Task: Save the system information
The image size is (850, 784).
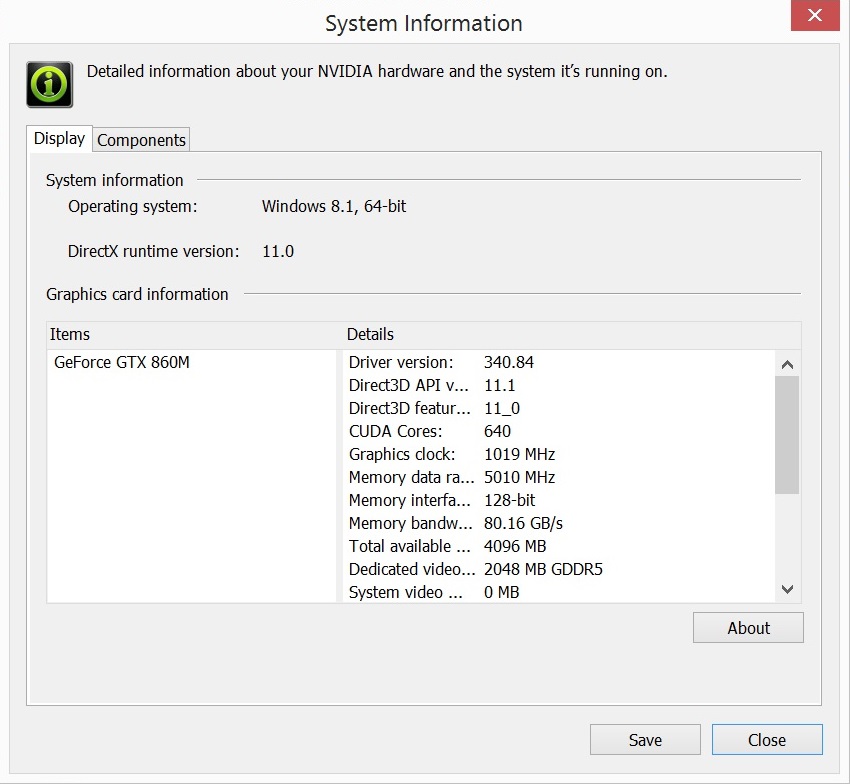Action: pyautogui.click(x=645, y=740)
